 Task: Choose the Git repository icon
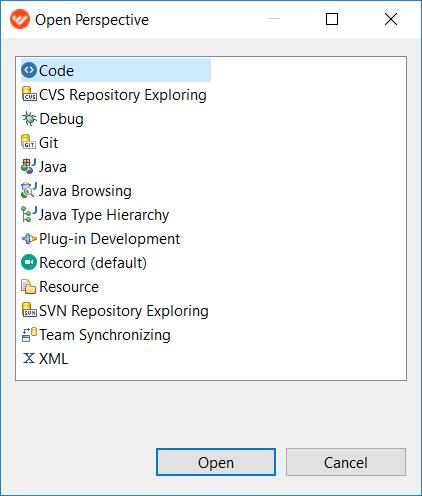click(29, 142)
